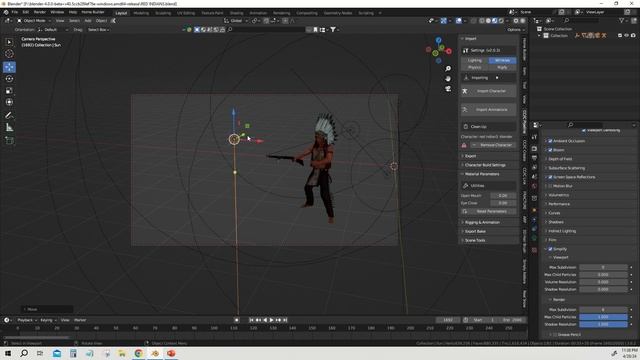Click the viewport orientation navigation gizmo
Viewport: 640px width, 360px height.
438,51
